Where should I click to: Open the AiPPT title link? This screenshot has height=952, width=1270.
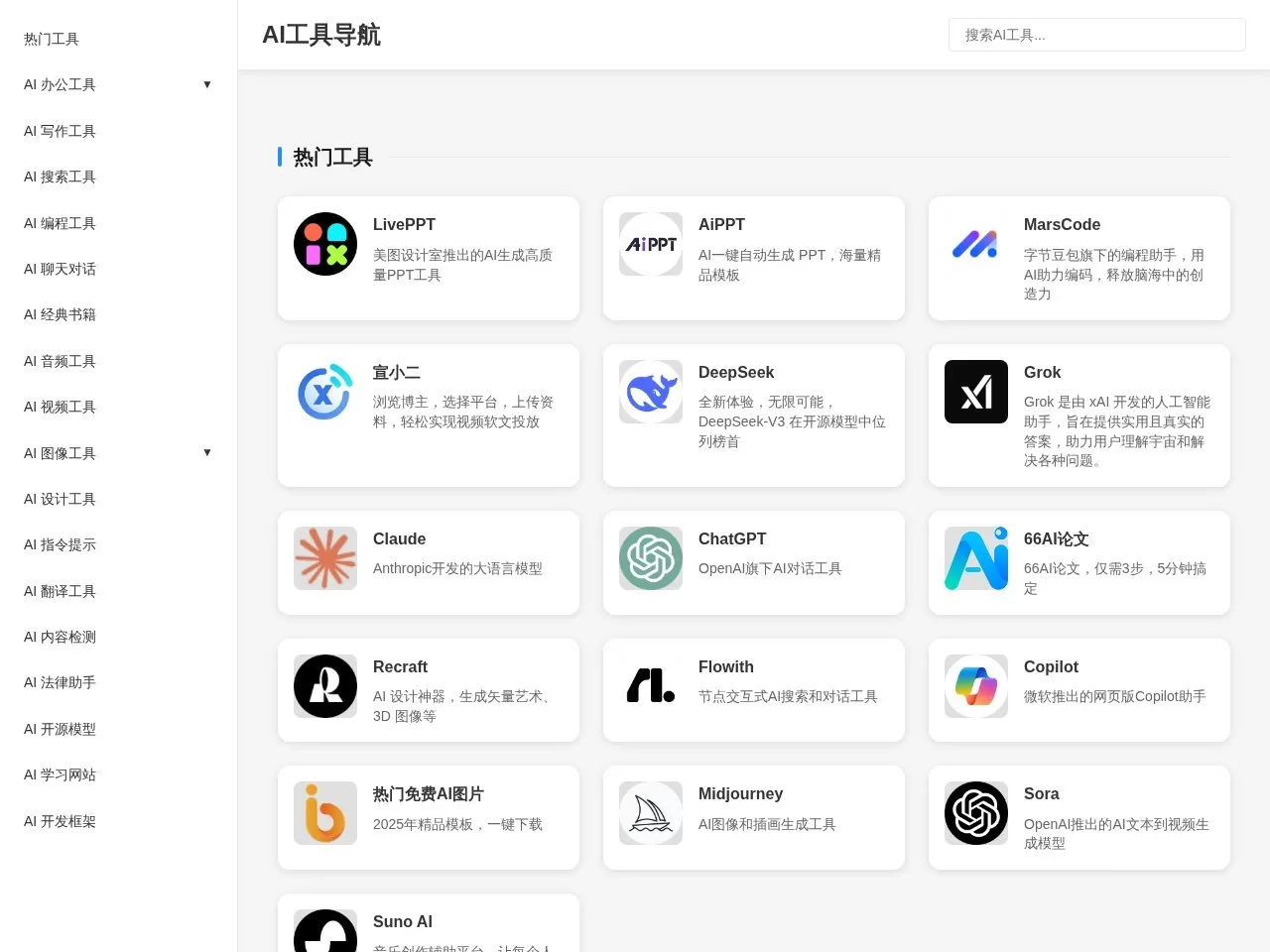(x=721, y=225)
